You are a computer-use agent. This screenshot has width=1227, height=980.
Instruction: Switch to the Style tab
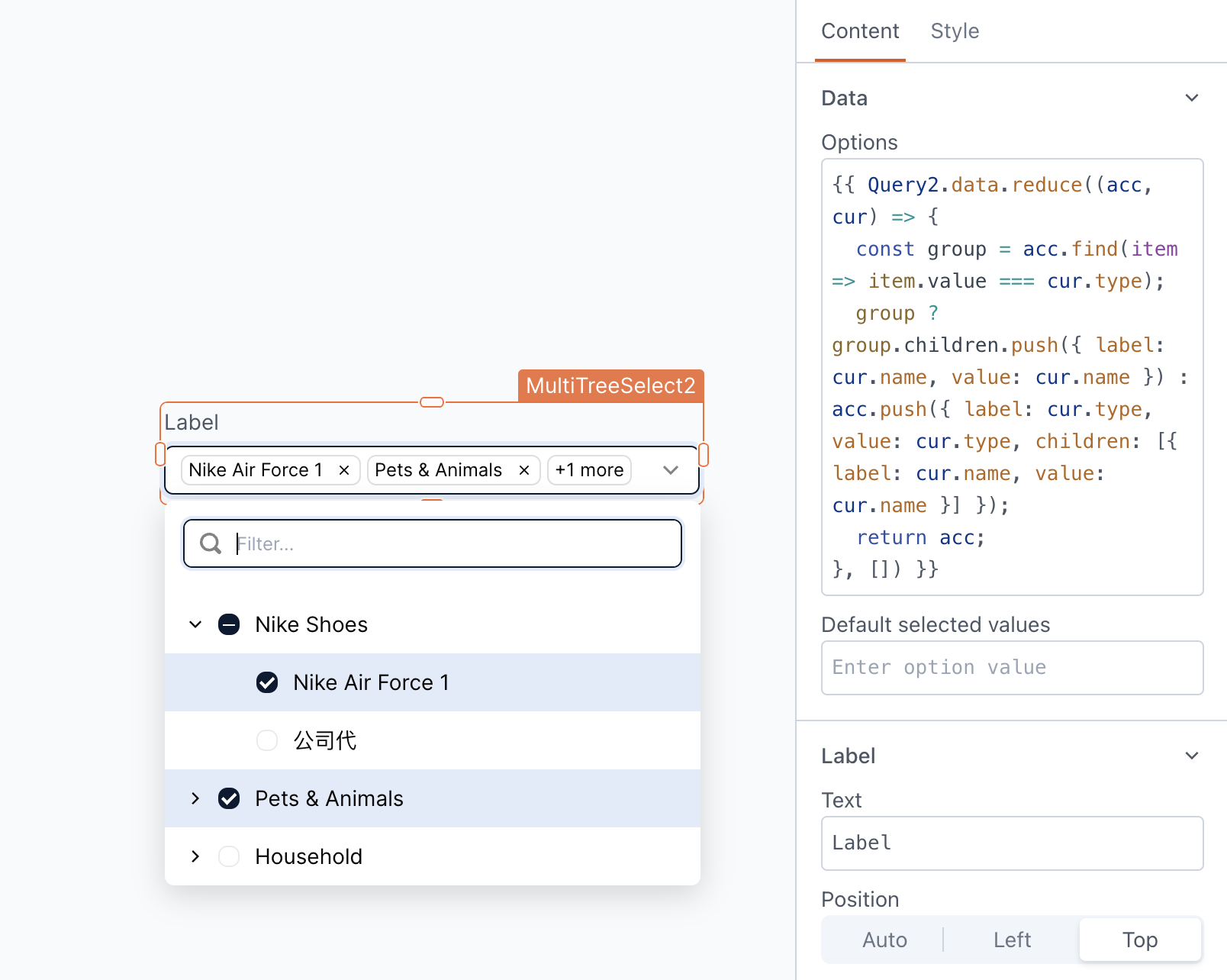(954, 31)
